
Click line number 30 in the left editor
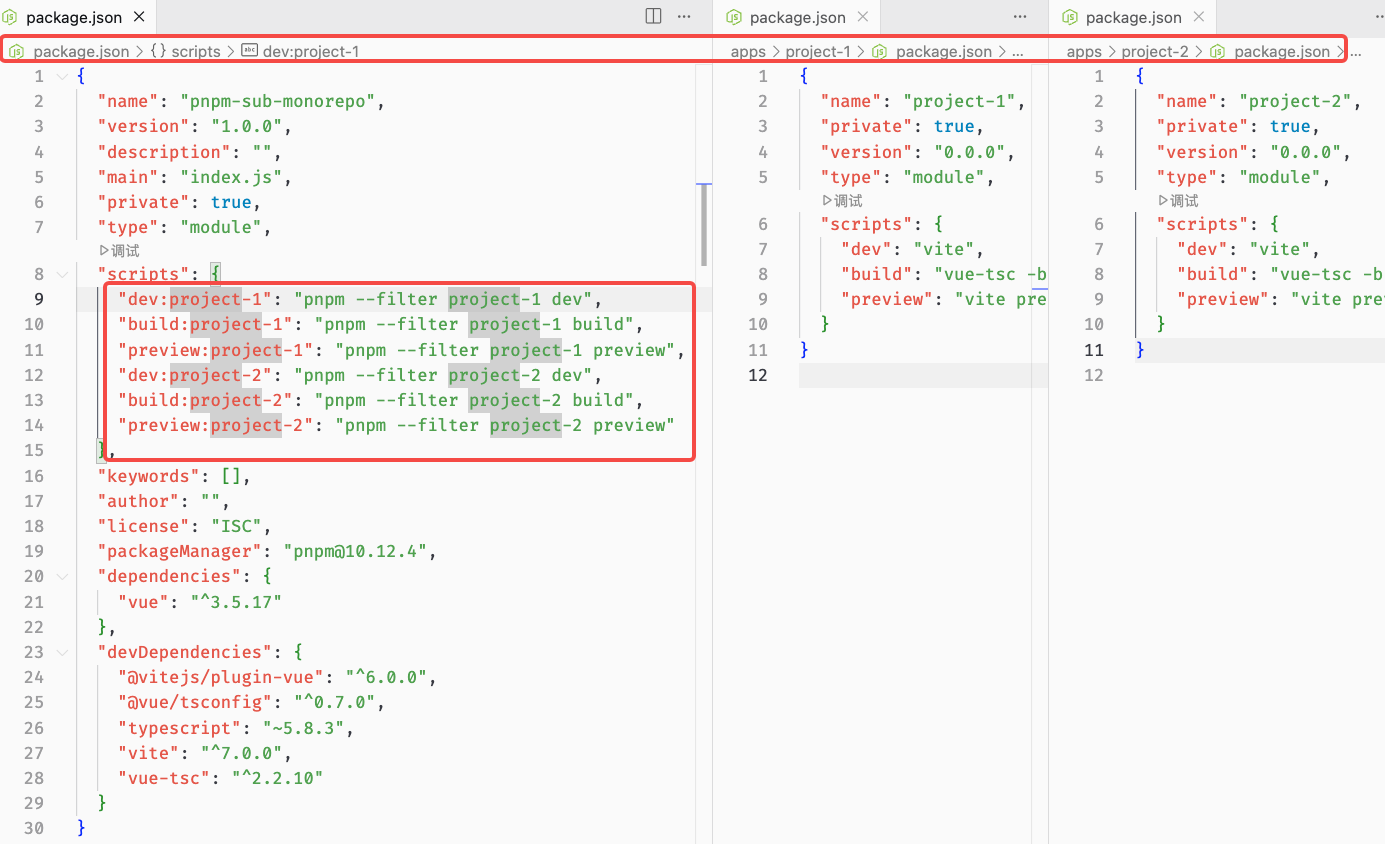pos(33,828)
